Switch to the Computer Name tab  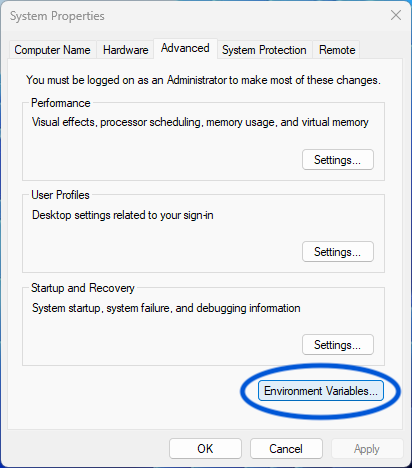[52, 50]
